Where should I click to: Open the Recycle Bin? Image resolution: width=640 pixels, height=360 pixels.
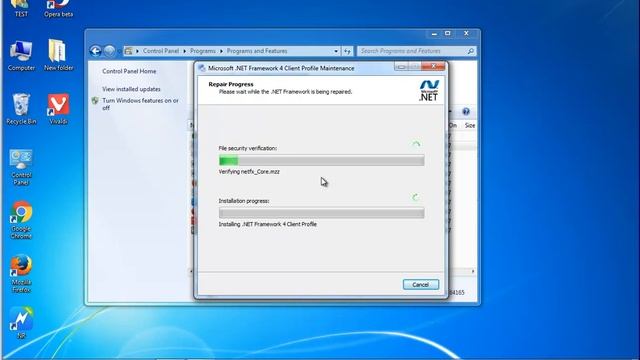21,109
